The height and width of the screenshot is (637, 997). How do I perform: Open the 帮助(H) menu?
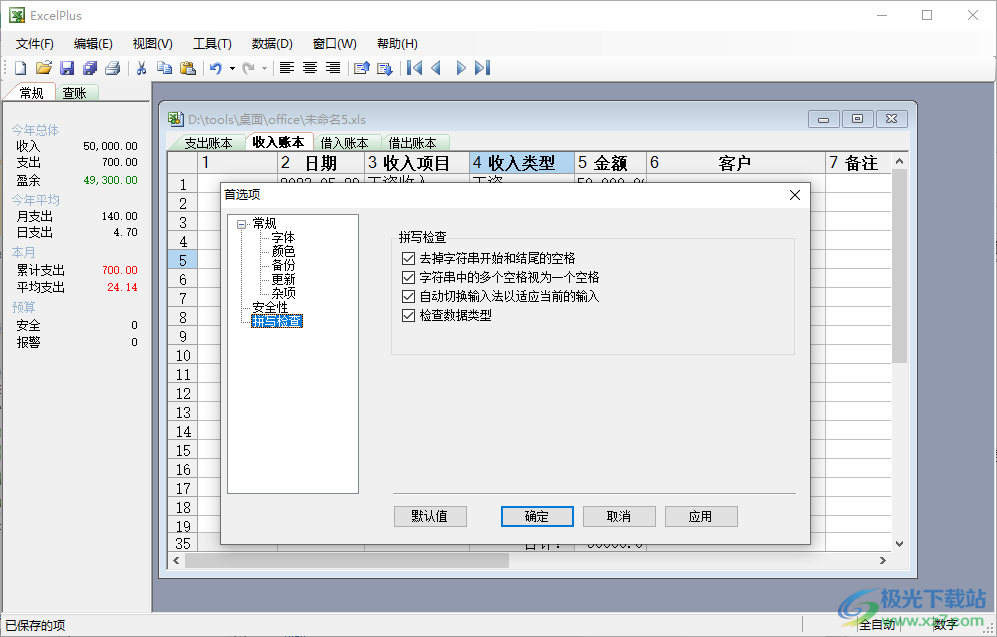pos(397,44)
